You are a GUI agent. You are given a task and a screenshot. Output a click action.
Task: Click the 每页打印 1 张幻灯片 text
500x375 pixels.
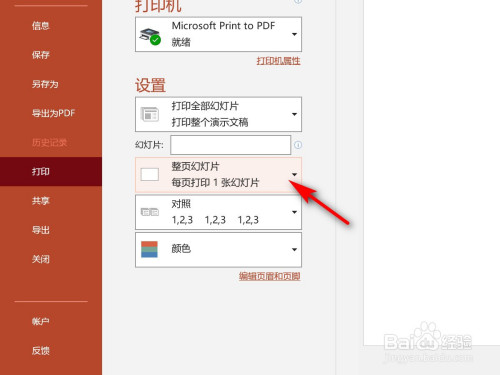215,183
